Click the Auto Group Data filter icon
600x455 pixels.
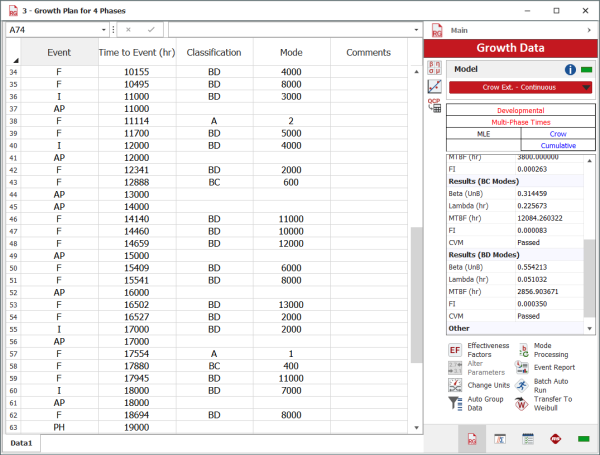pos(455,404)
